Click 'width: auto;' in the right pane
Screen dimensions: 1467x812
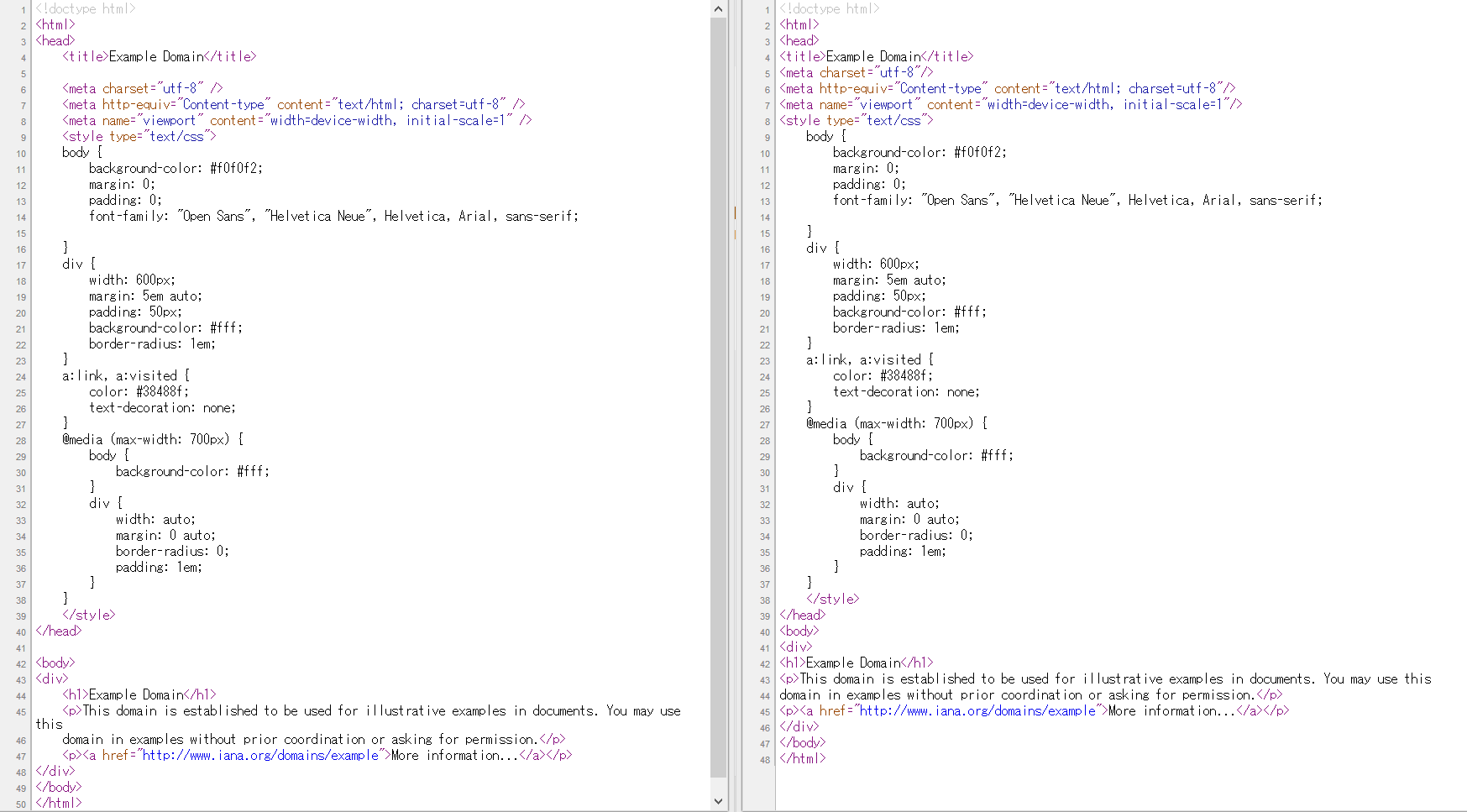(x=900, y=504)
